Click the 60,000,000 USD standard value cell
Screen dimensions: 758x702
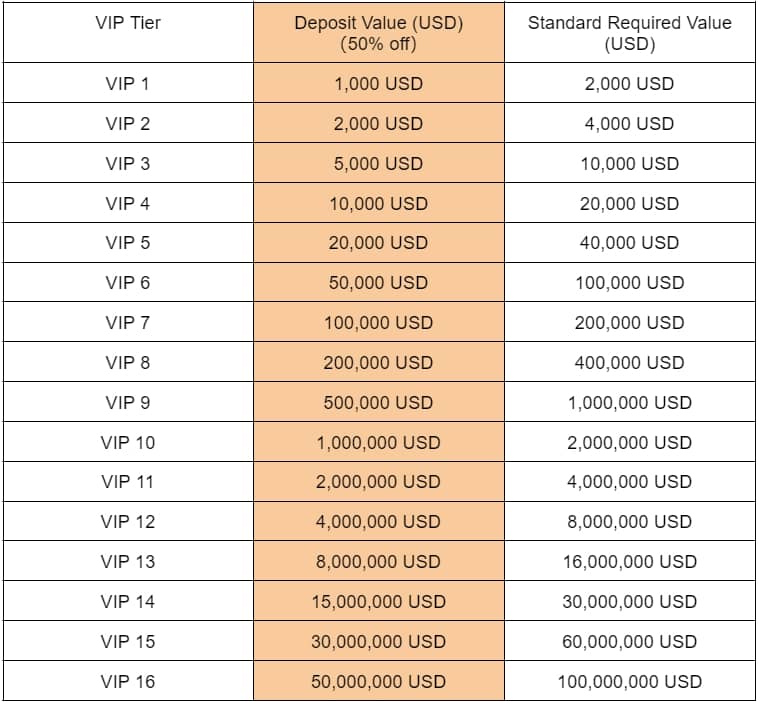pos(629,642)
